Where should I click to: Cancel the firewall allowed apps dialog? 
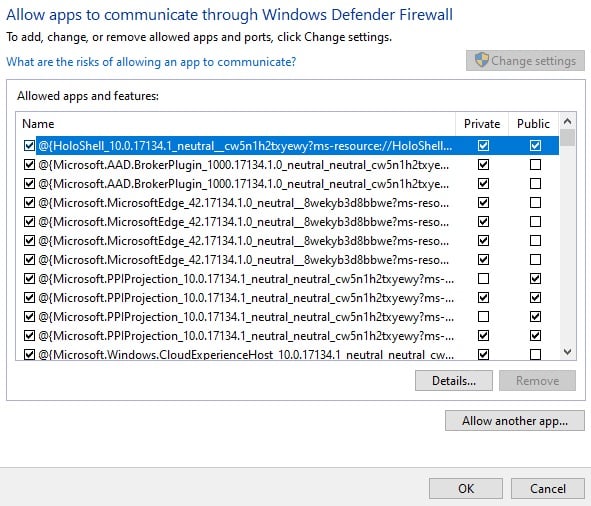(x=548, y=489)
